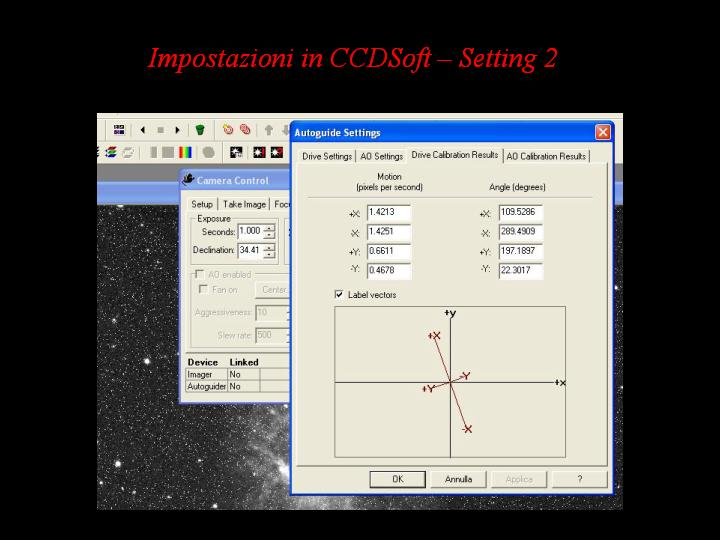Toggle the Fan on checkbox
Viewport: 720px width, 540px height.
tap(203, 289)
